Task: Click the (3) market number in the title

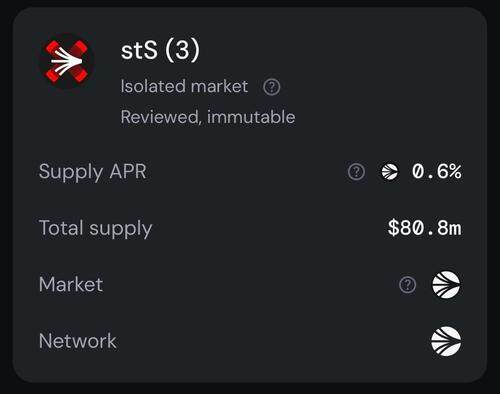Action: point(182,50)
